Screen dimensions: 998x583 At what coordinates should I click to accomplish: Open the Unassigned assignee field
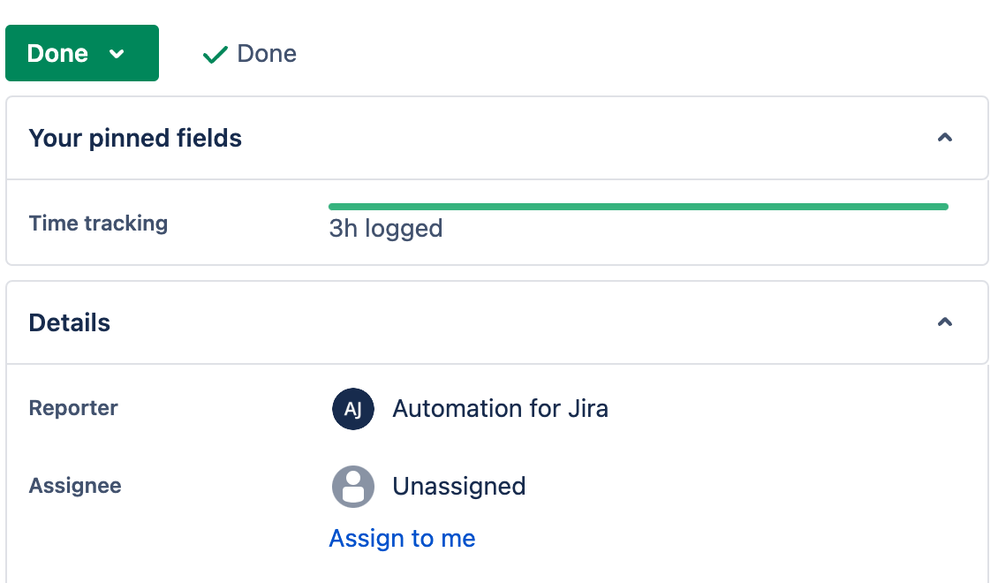point(459,486)
